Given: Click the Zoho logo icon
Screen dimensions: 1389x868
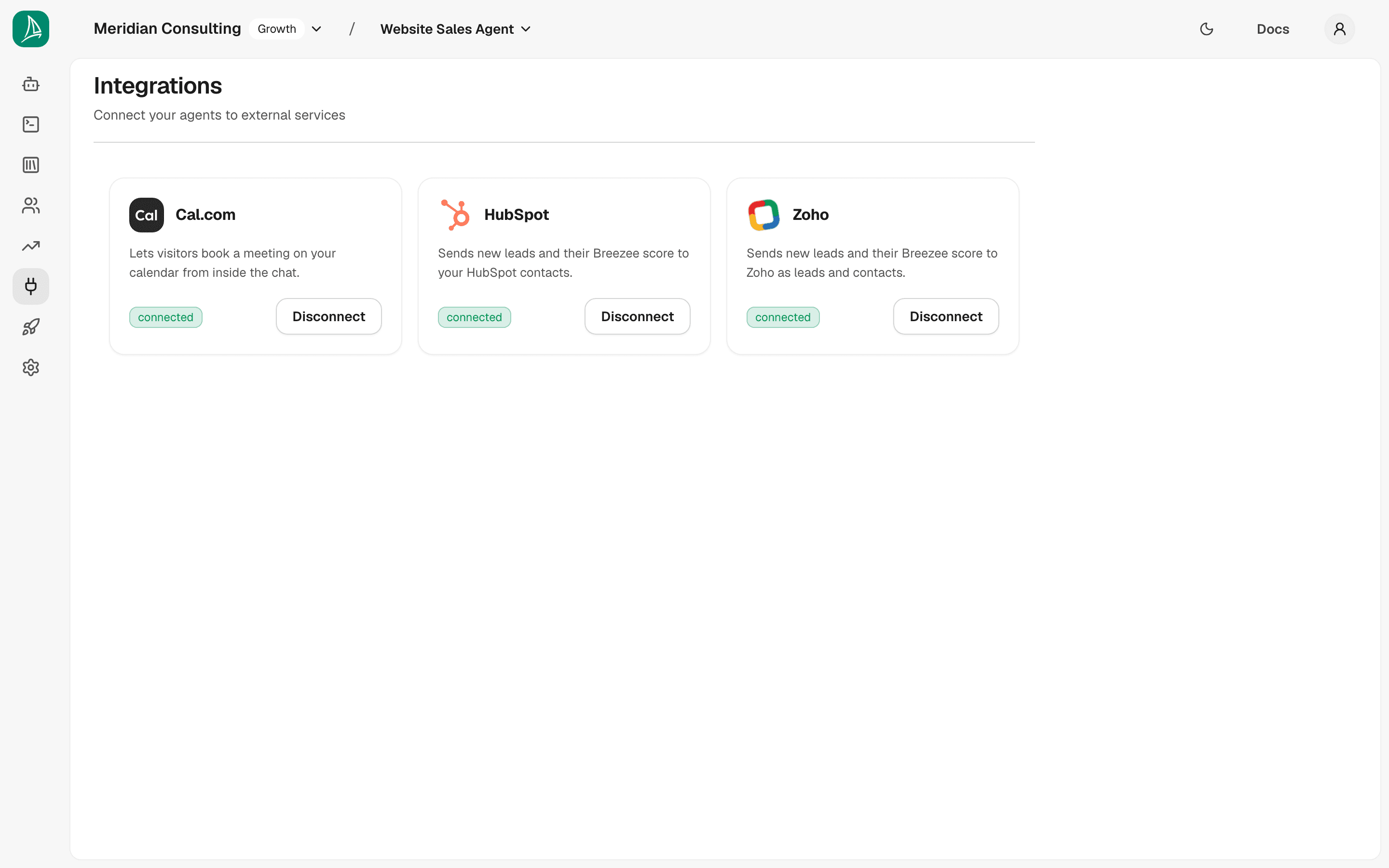Looking at the screenshot, I should pos(764,215).
